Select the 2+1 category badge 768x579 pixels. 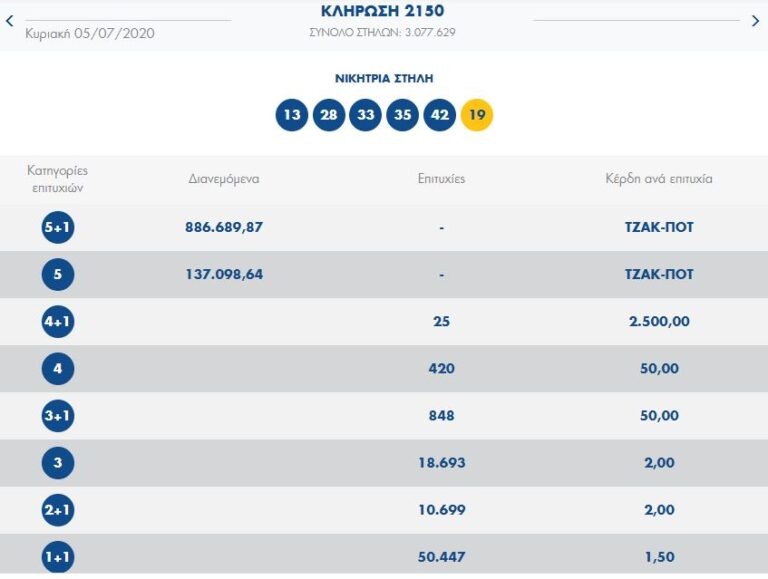(58, 510)
